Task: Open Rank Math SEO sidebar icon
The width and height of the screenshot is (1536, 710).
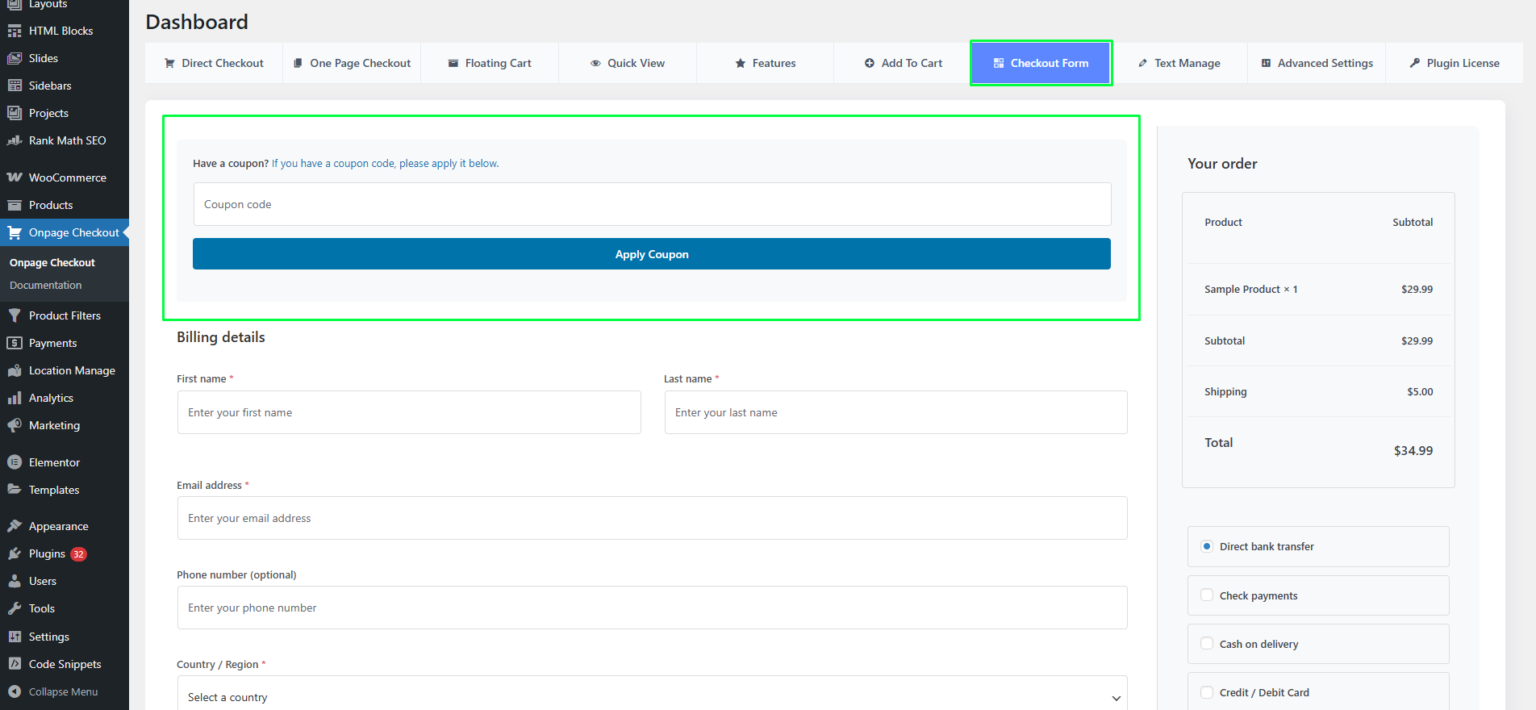Action: point(14,141)
